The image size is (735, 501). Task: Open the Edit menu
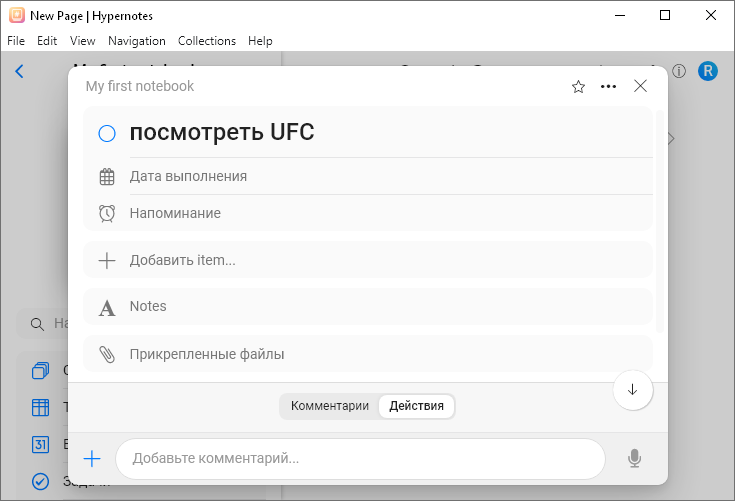pos(47,41)
